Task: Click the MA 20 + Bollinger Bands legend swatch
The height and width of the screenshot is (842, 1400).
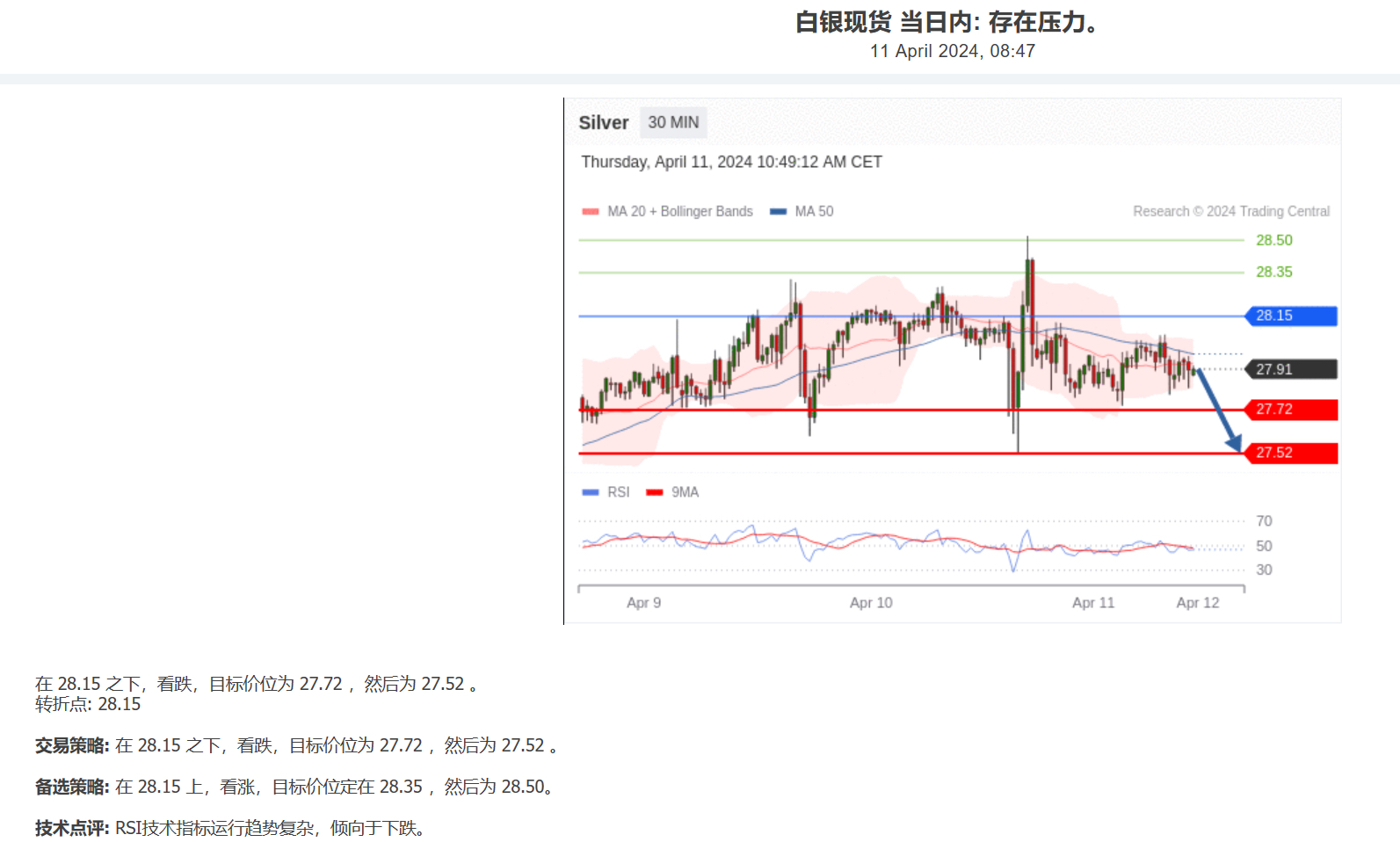Action: pyautogui.click(x=591, y=212)
